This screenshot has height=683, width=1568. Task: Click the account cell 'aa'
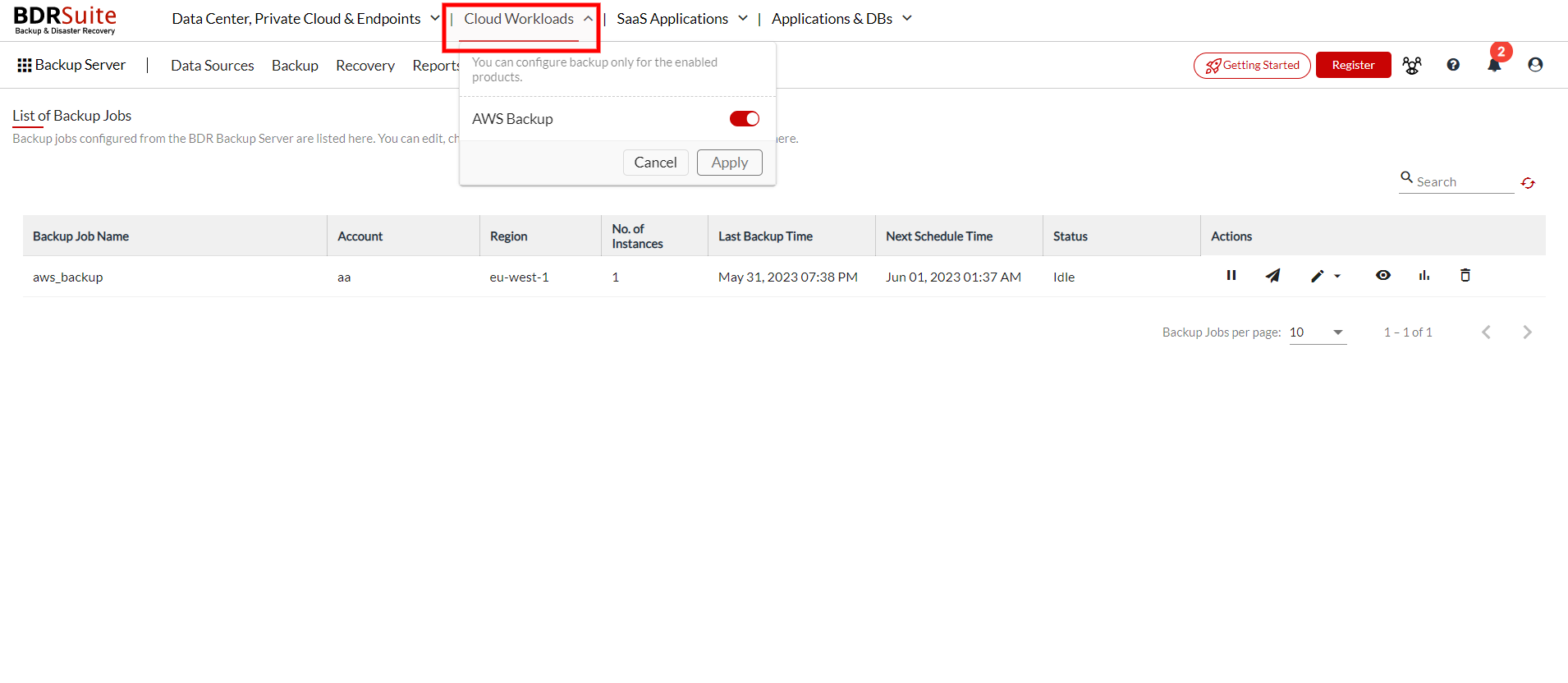[x=344, y=277]
